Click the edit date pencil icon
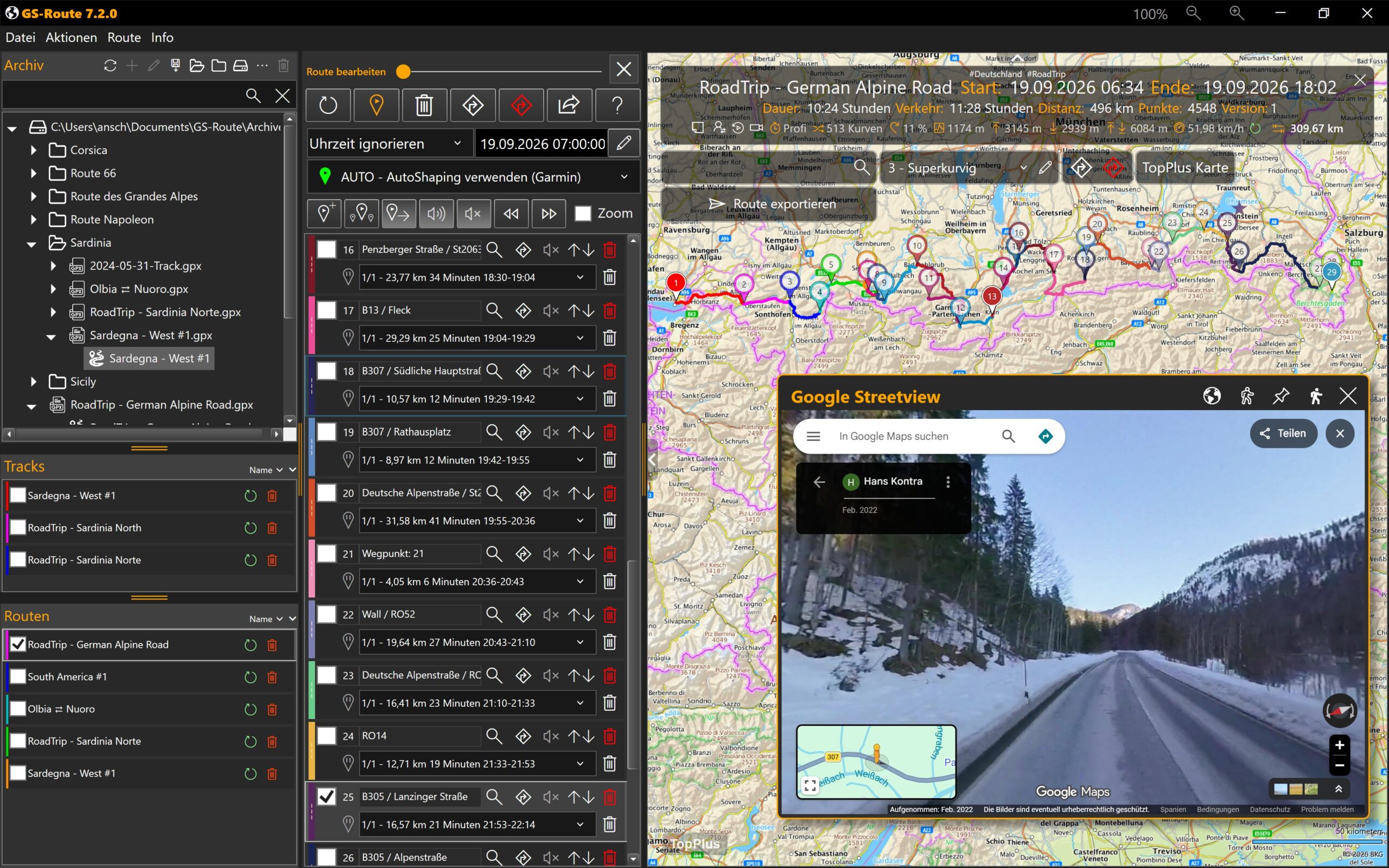This screenshot has height=868, width=1389. pyautogui.click(x=624, y=143)
